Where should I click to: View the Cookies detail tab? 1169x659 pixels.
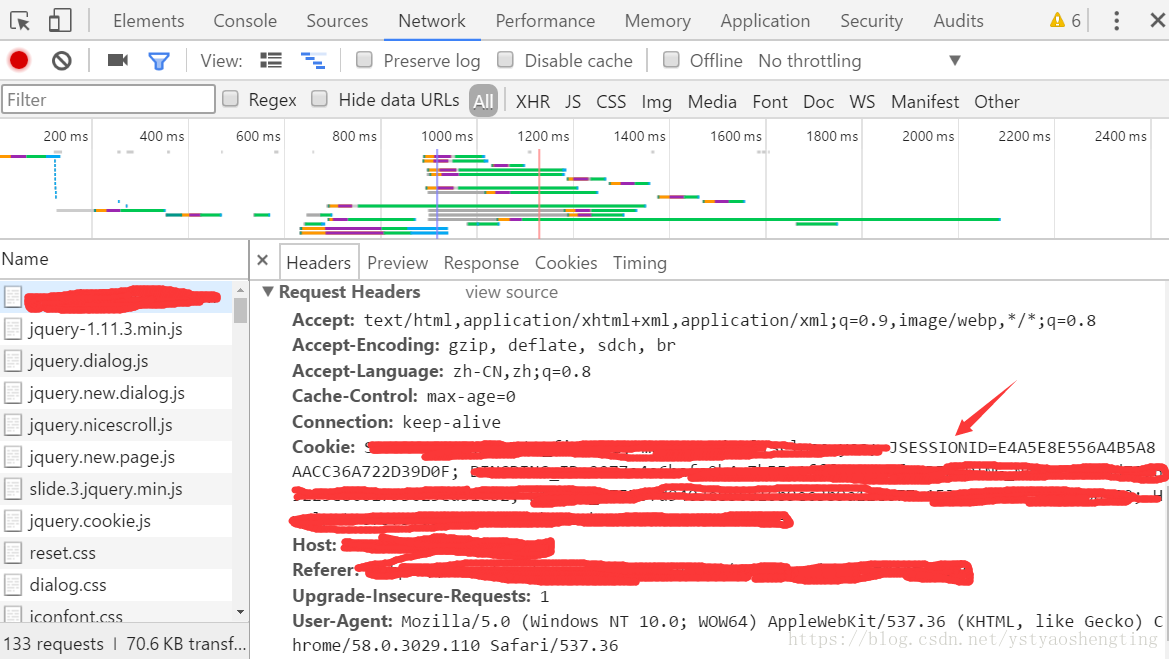click(x=566, y=263)
